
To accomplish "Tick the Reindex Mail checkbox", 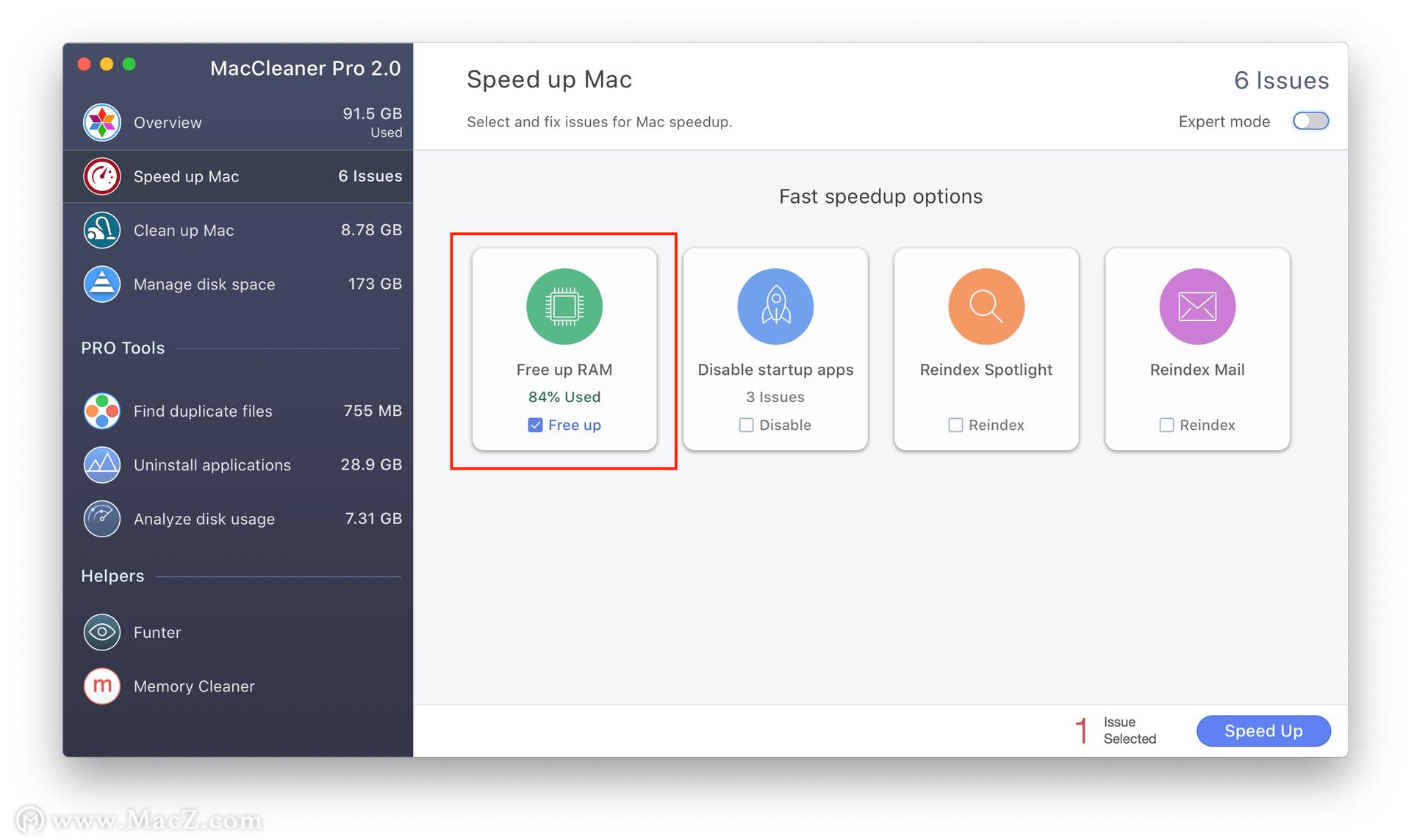I will 1166,425.
